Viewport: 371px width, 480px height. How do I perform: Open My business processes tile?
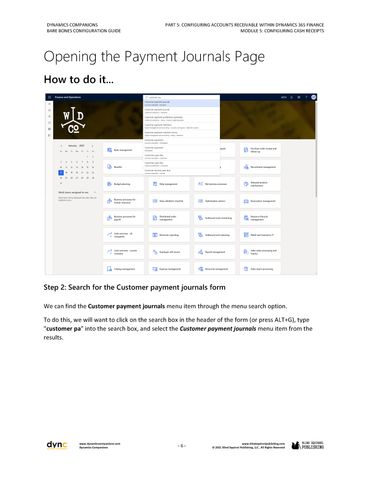[x=215, y=184]
